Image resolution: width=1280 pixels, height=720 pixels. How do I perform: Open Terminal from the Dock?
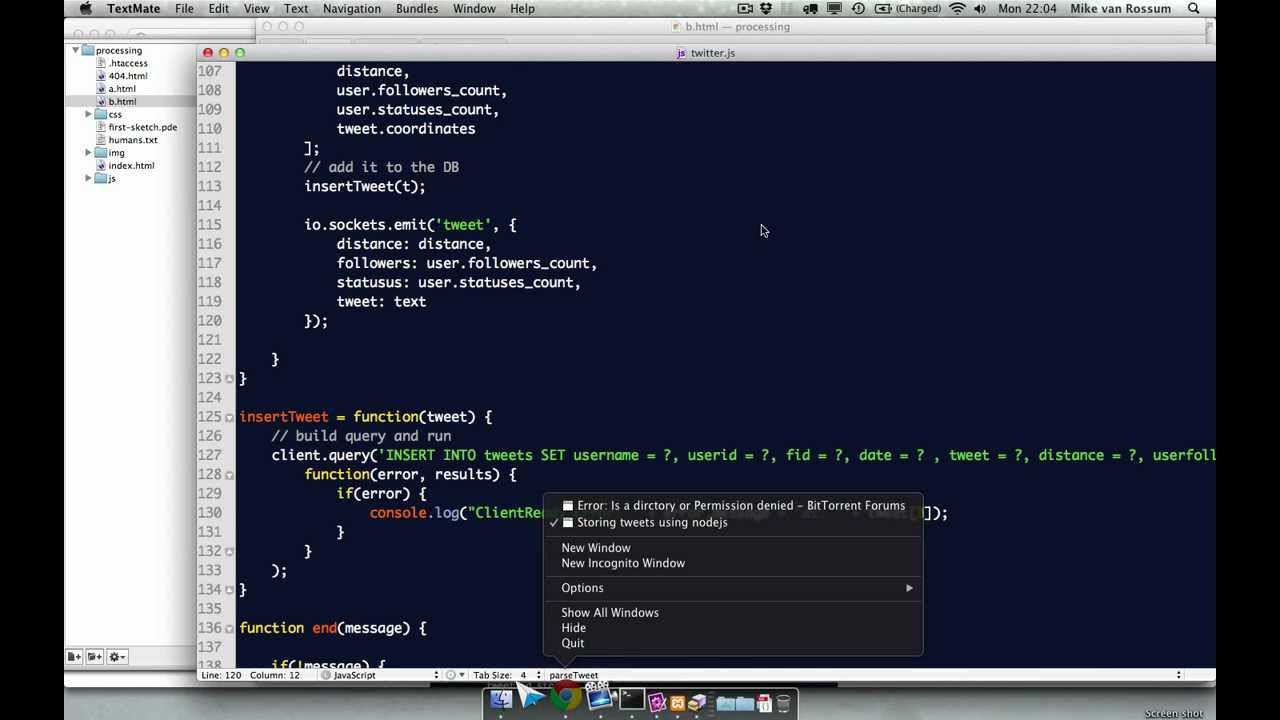(x=632, y=699)
